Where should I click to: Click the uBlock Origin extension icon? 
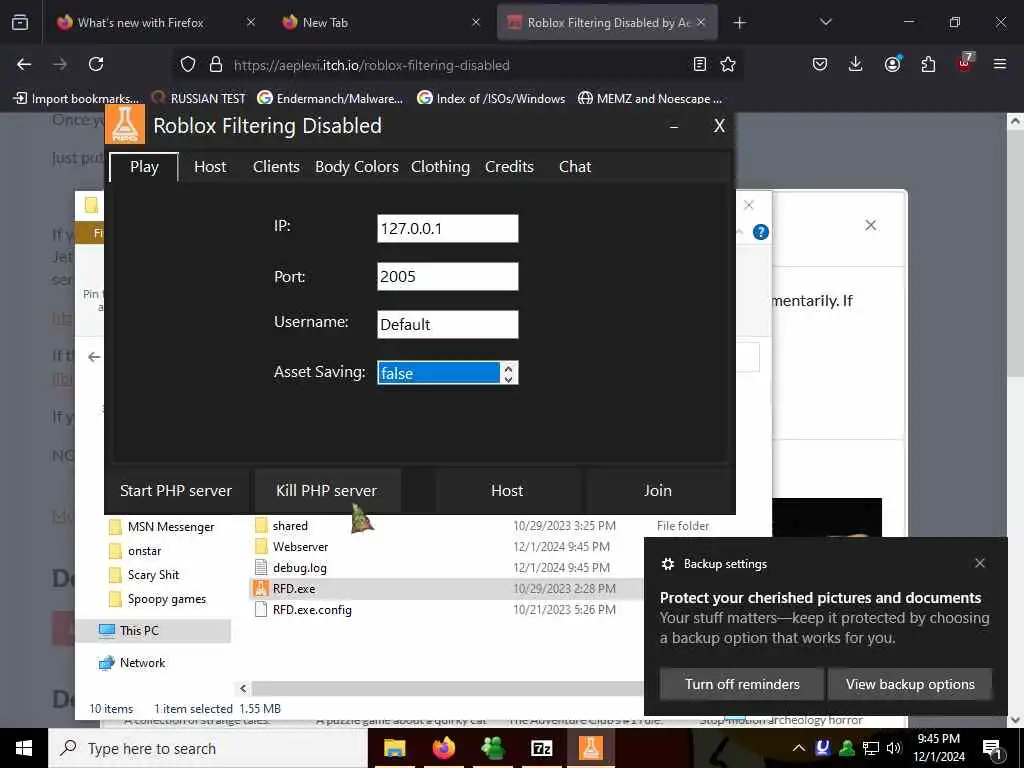pos(965,63)
